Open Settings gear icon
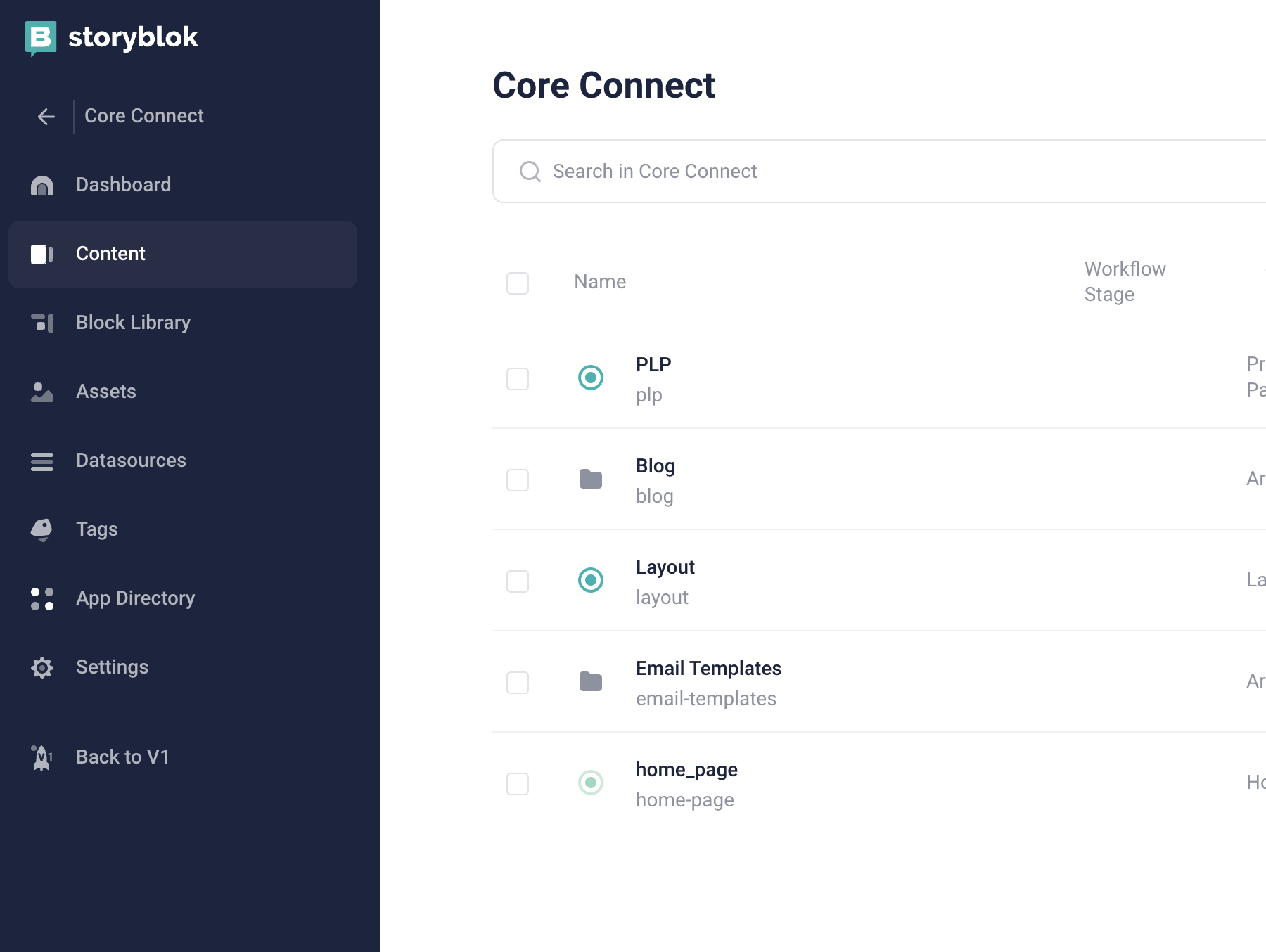The width and height of the screenshot is (1266, 952). click(x=42, y=667)
